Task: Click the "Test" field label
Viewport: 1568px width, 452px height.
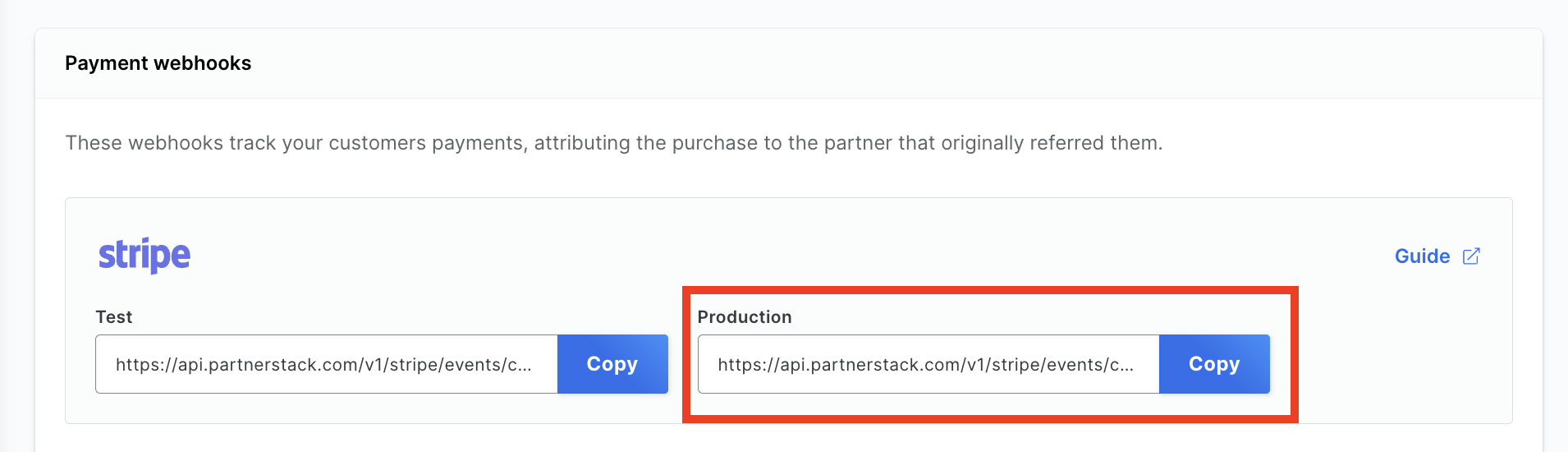Action: tap(113, 317)
